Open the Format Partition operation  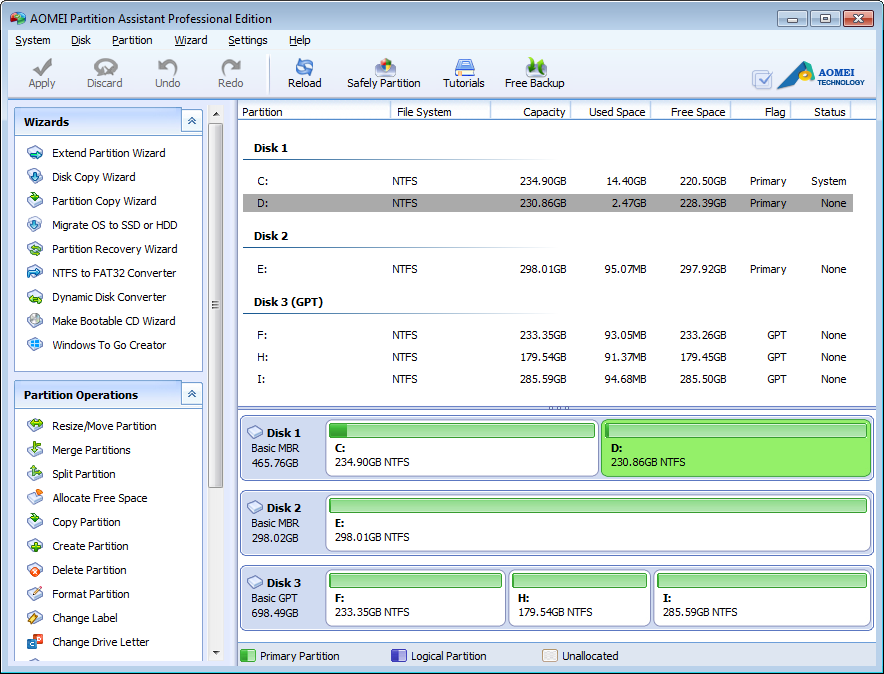point(90,594)
